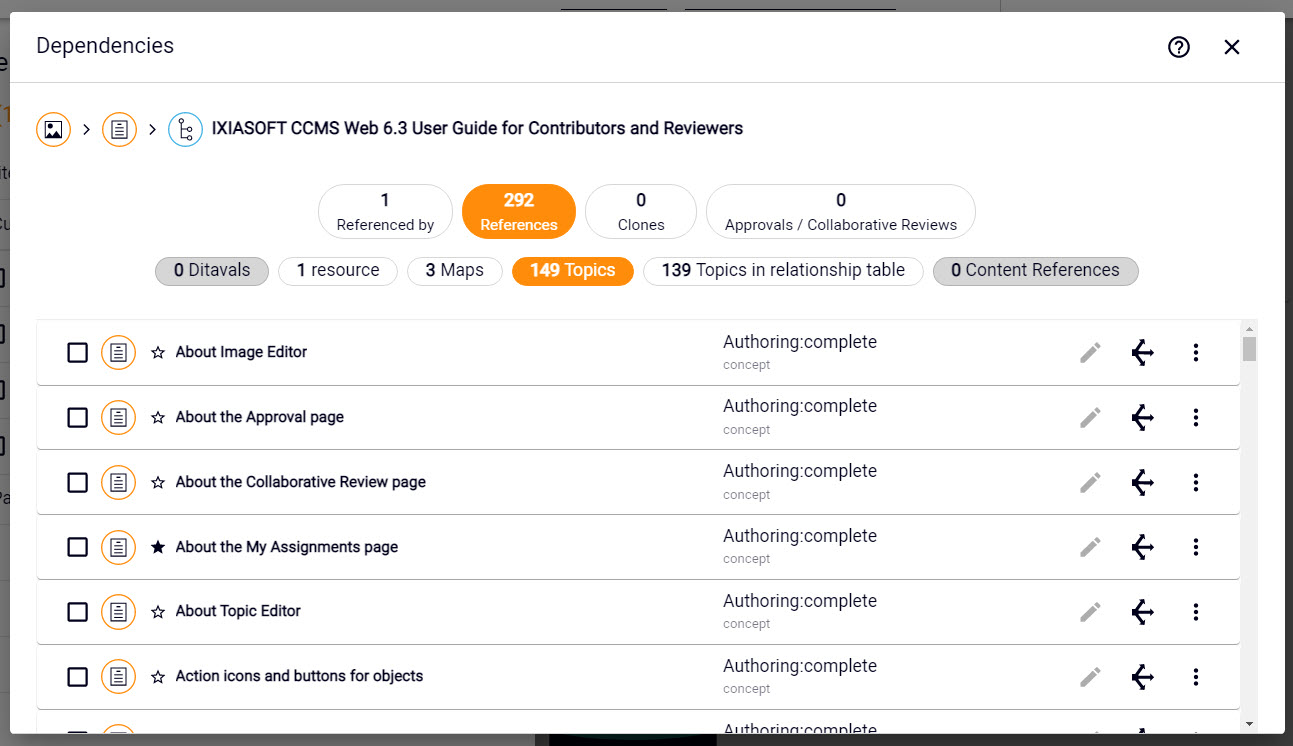The image size is (1293, 746).
Task: Show dependencies for About the Approval page
Action: click(x=1143, y=418)
